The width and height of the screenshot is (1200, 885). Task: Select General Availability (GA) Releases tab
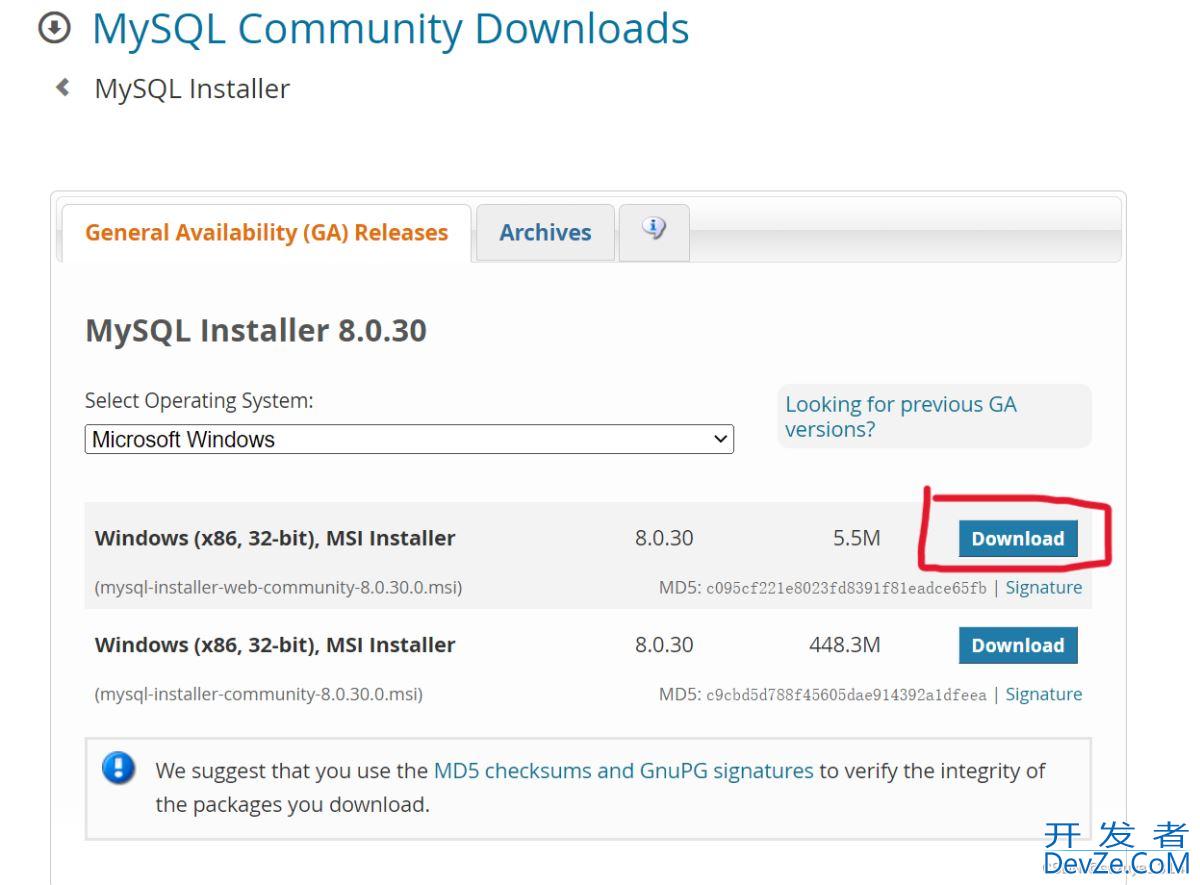click(266, 233)
